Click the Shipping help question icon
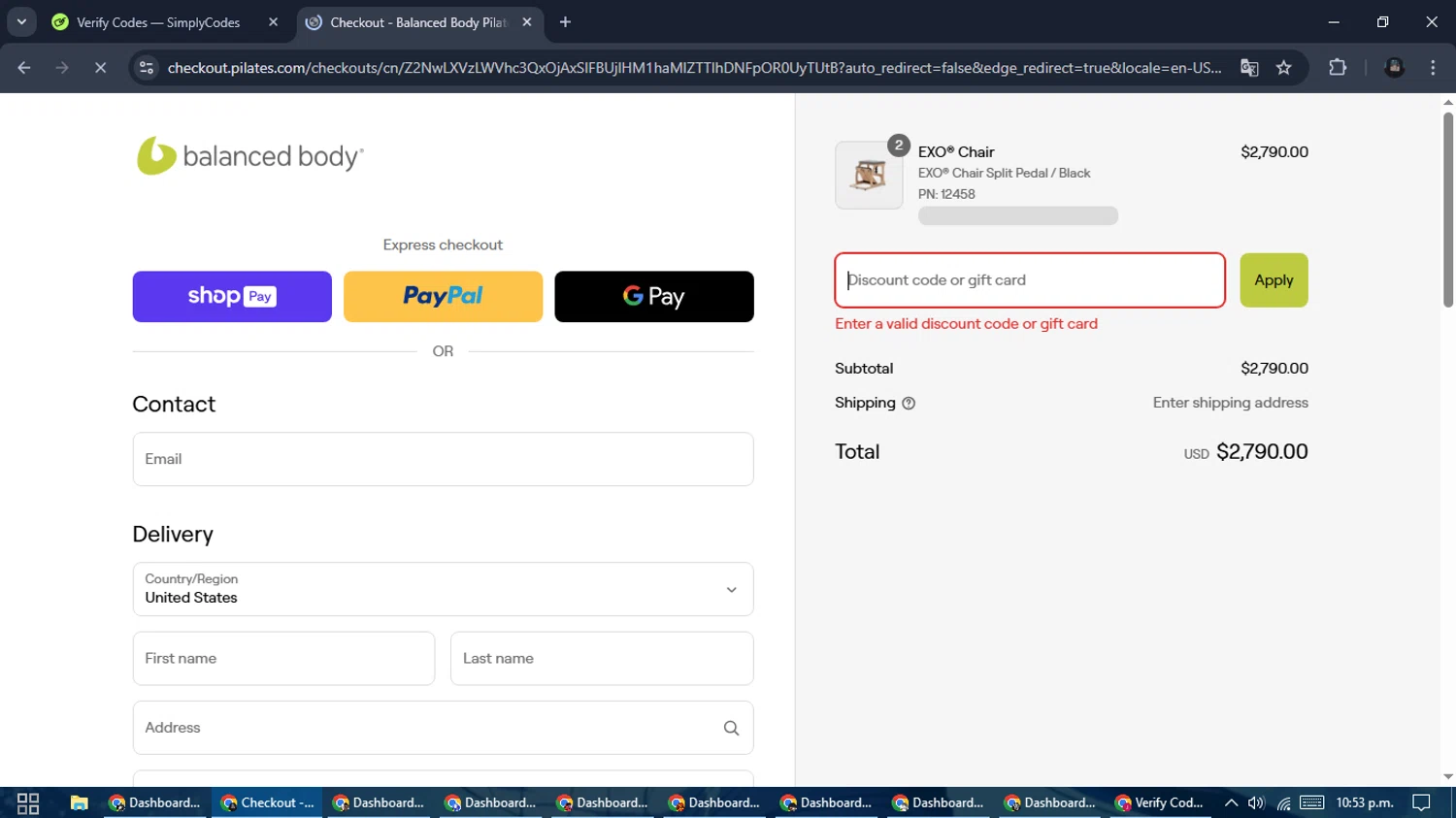 click(x=909, y=404)
